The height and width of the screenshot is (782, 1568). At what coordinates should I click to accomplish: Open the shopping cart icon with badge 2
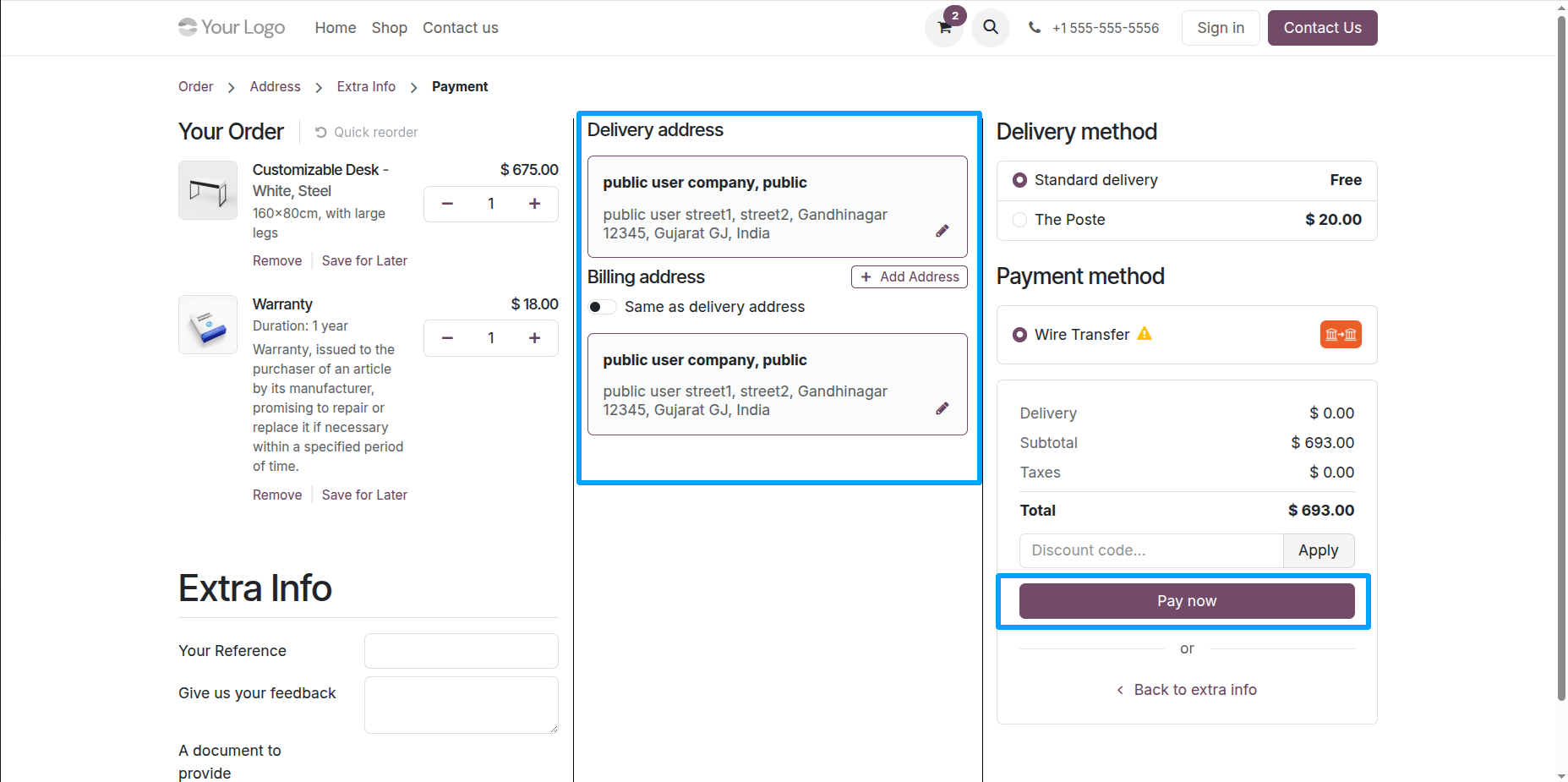tap(945, 28)
